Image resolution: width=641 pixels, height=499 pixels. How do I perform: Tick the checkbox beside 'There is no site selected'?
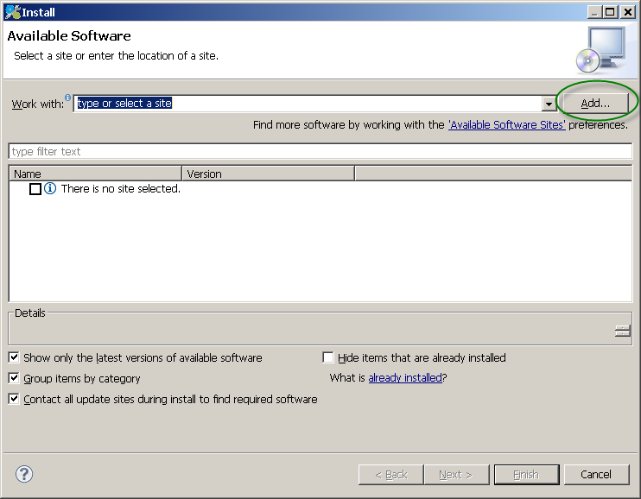(35, 189)
